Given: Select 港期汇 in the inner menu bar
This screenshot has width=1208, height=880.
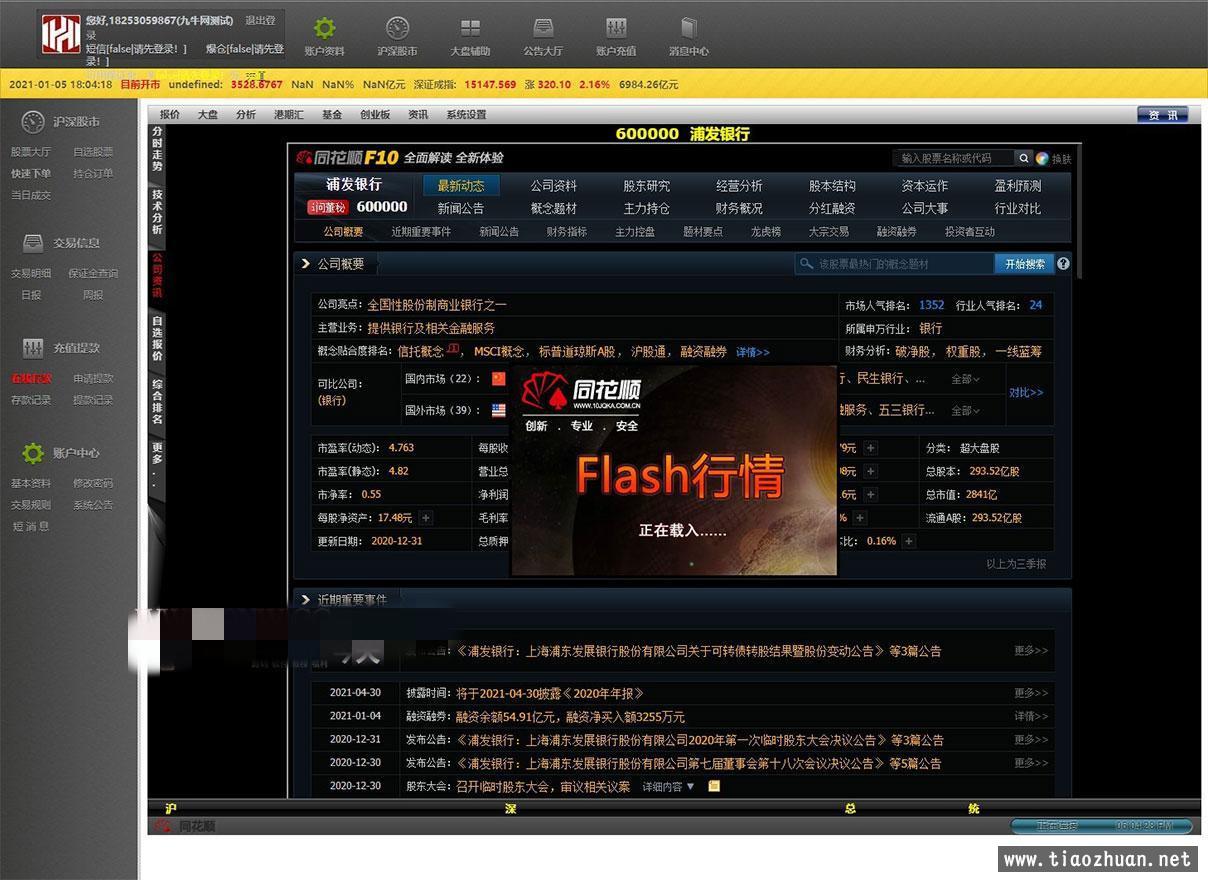Looking at the screenshot, I should [x=290, y=115].
